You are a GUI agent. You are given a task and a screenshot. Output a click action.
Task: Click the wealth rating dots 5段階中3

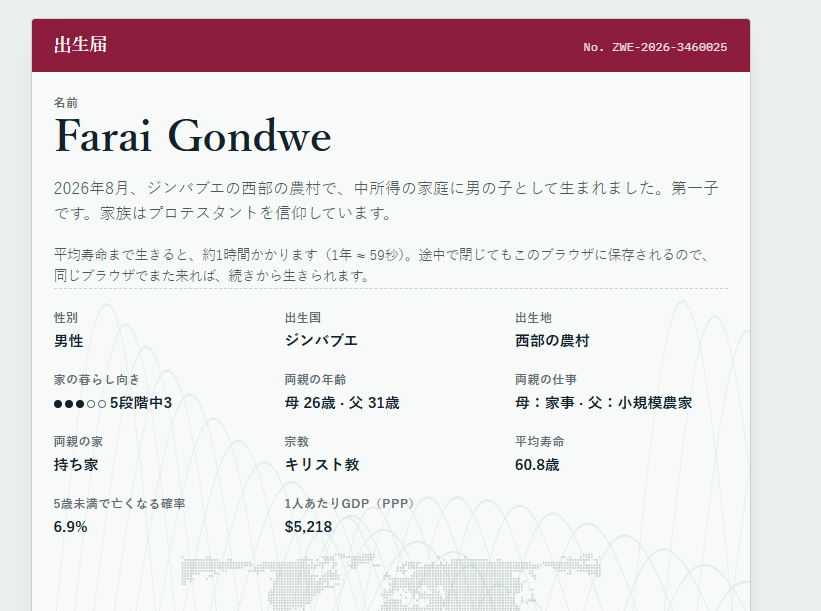click(x=113, y=403)
